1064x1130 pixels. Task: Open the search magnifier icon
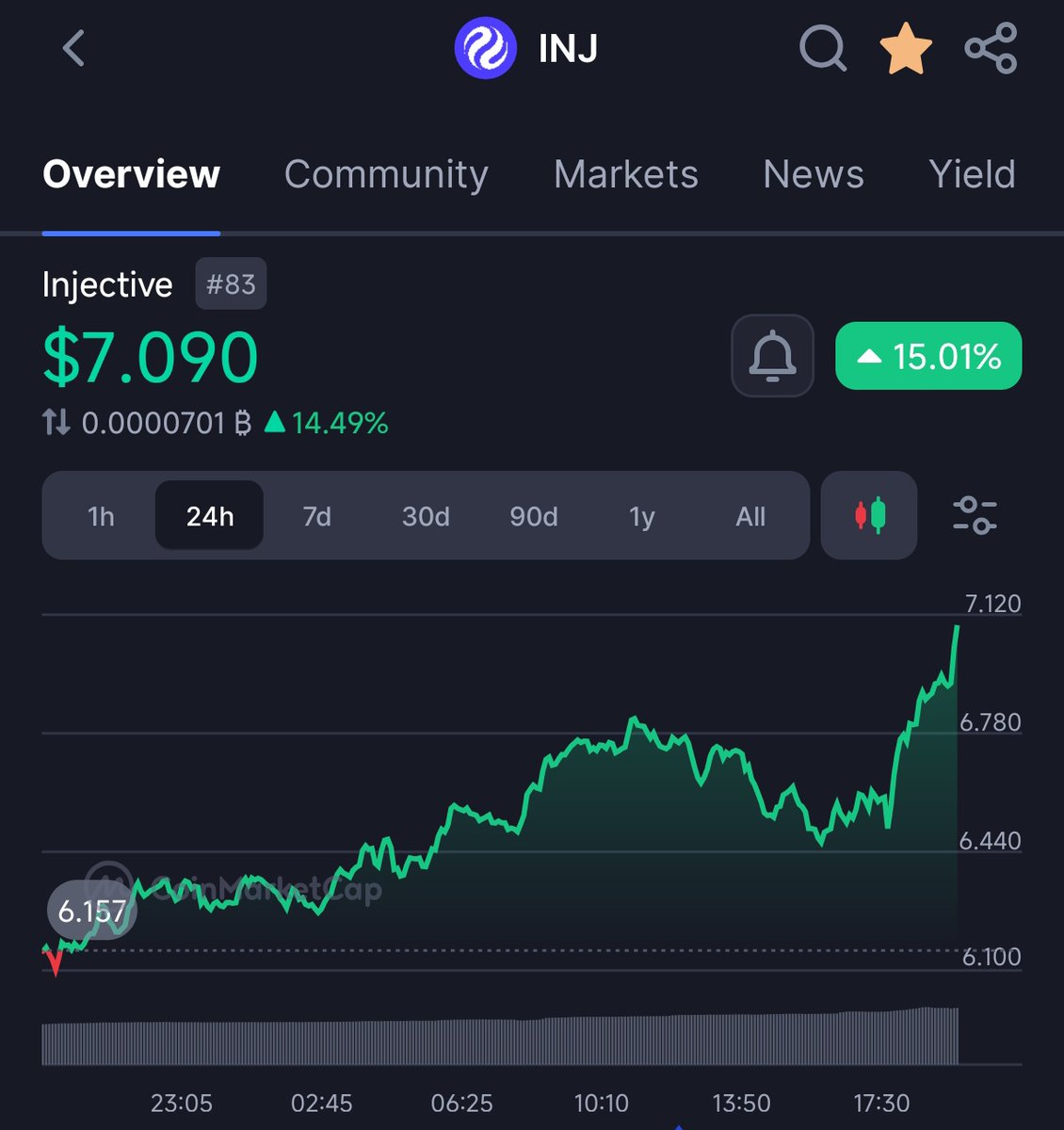point(823,48)
